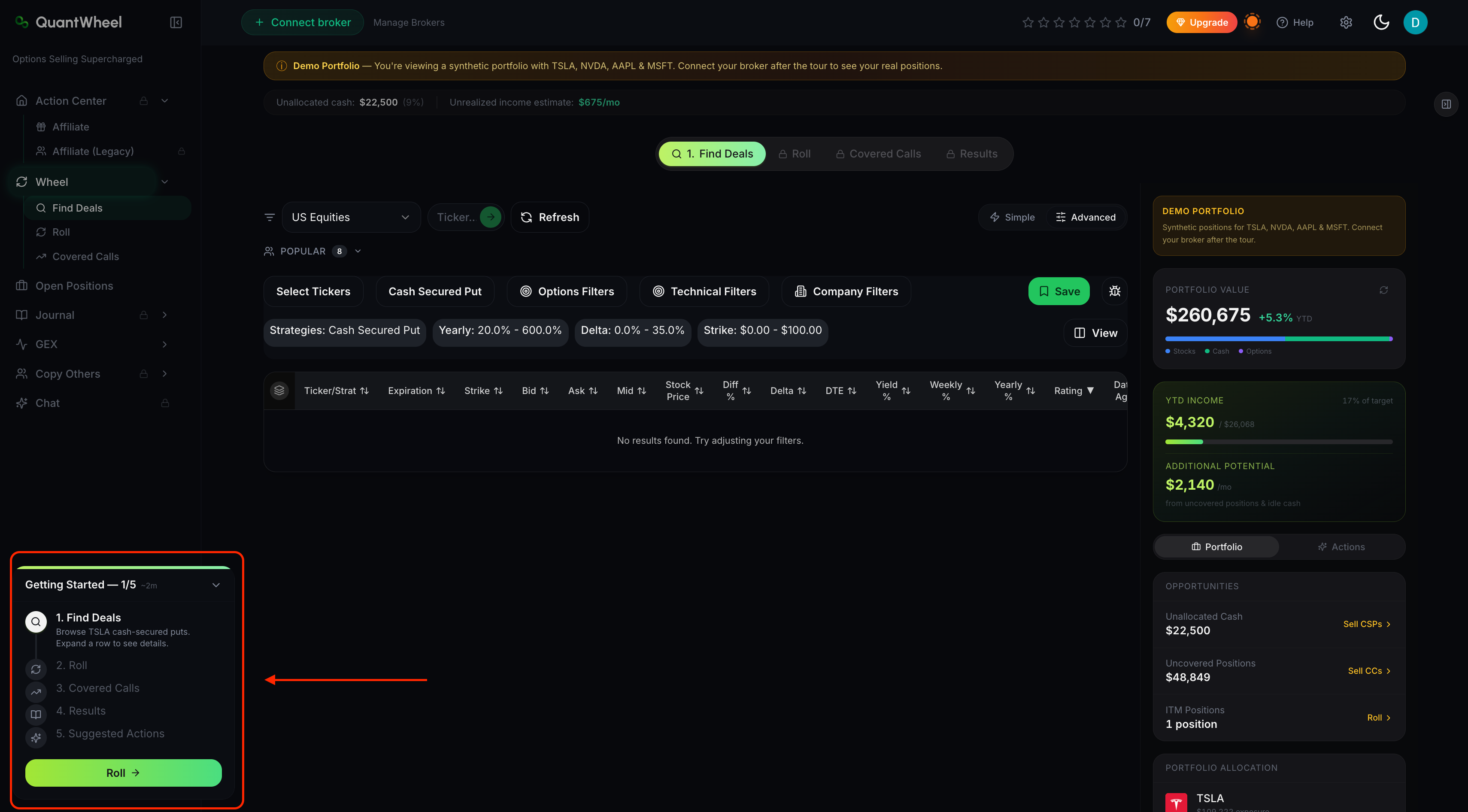The image size is (1468, 812).
Task: Open Open Positions in sidebar
Action: (74, 285)
